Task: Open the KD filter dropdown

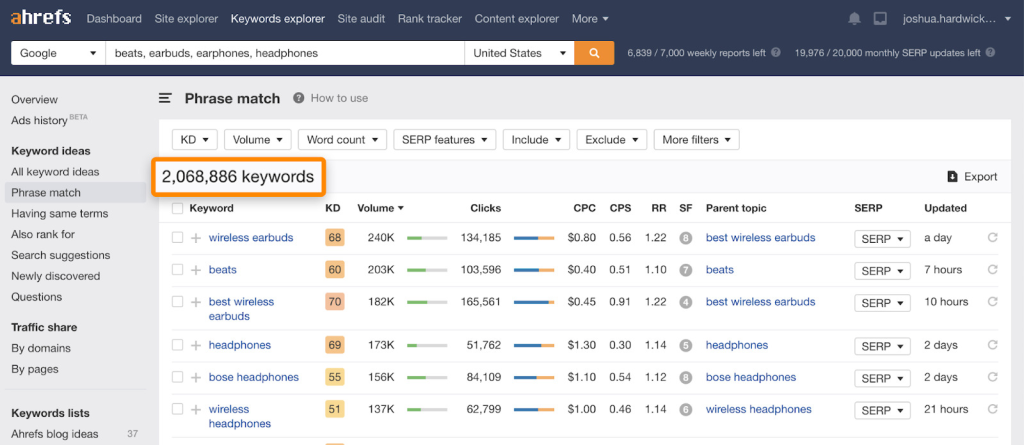Action: pyautogui.click(x=194, y=140)
